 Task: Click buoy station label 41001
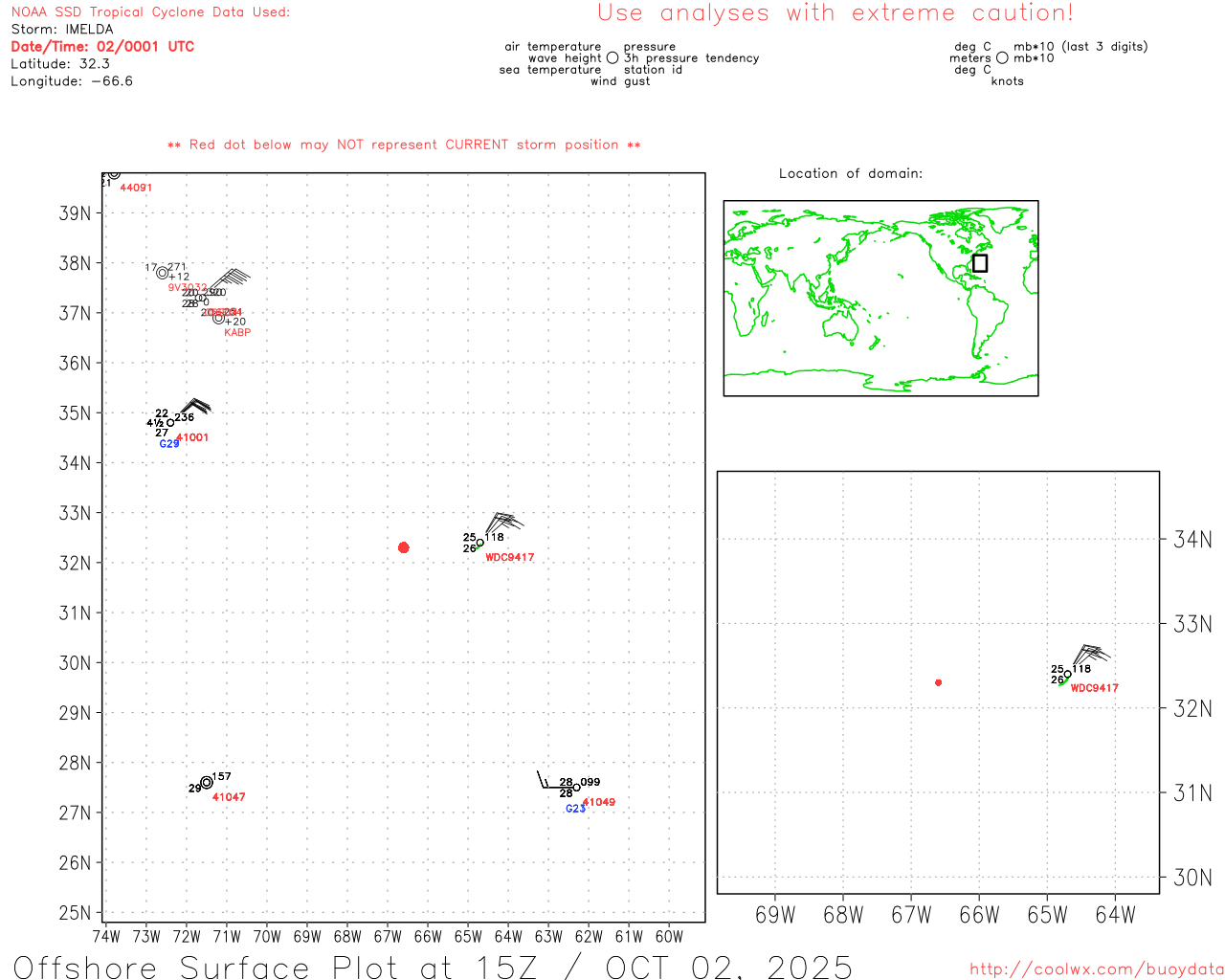(192, 437)
